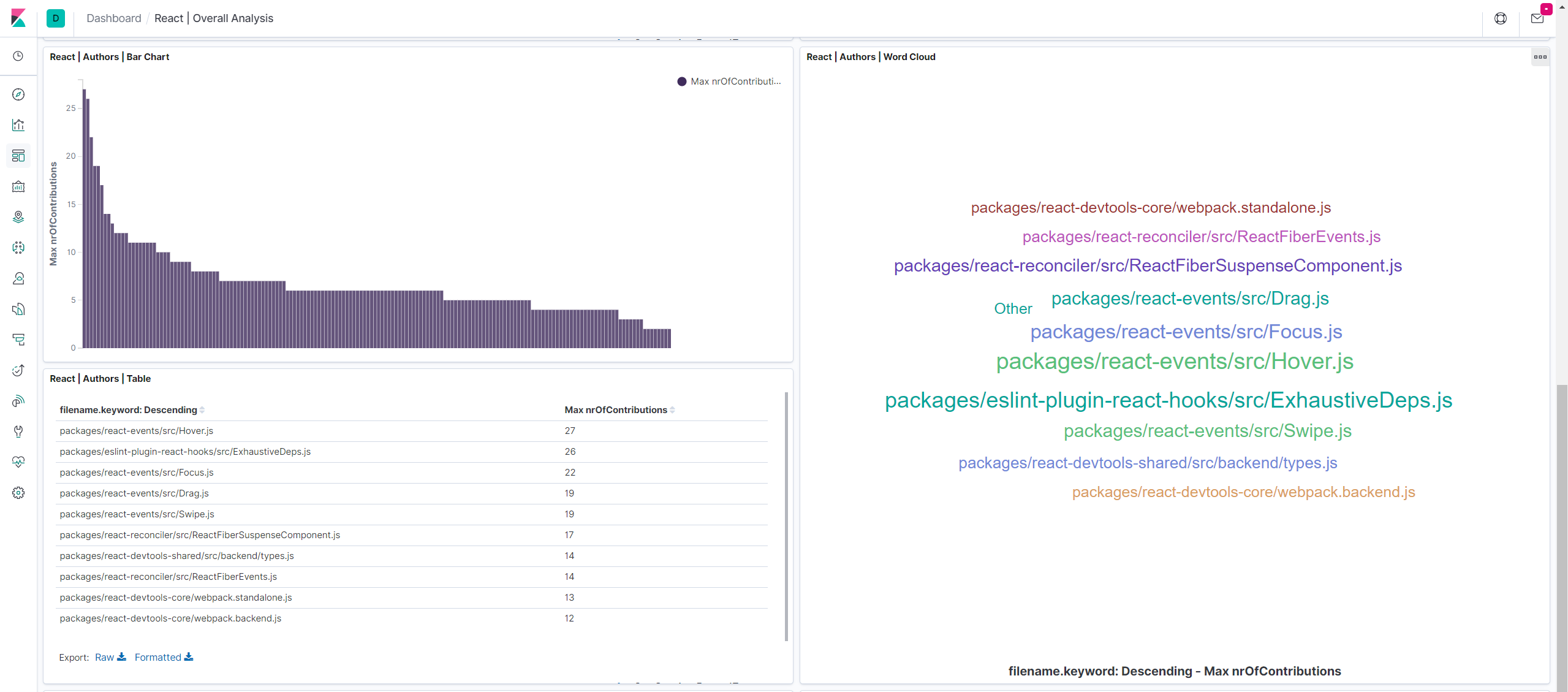Viewport: 1568px width, 692px height.
Task: Click Drag.js word in word cloud
Action: tap(1190, 298)
